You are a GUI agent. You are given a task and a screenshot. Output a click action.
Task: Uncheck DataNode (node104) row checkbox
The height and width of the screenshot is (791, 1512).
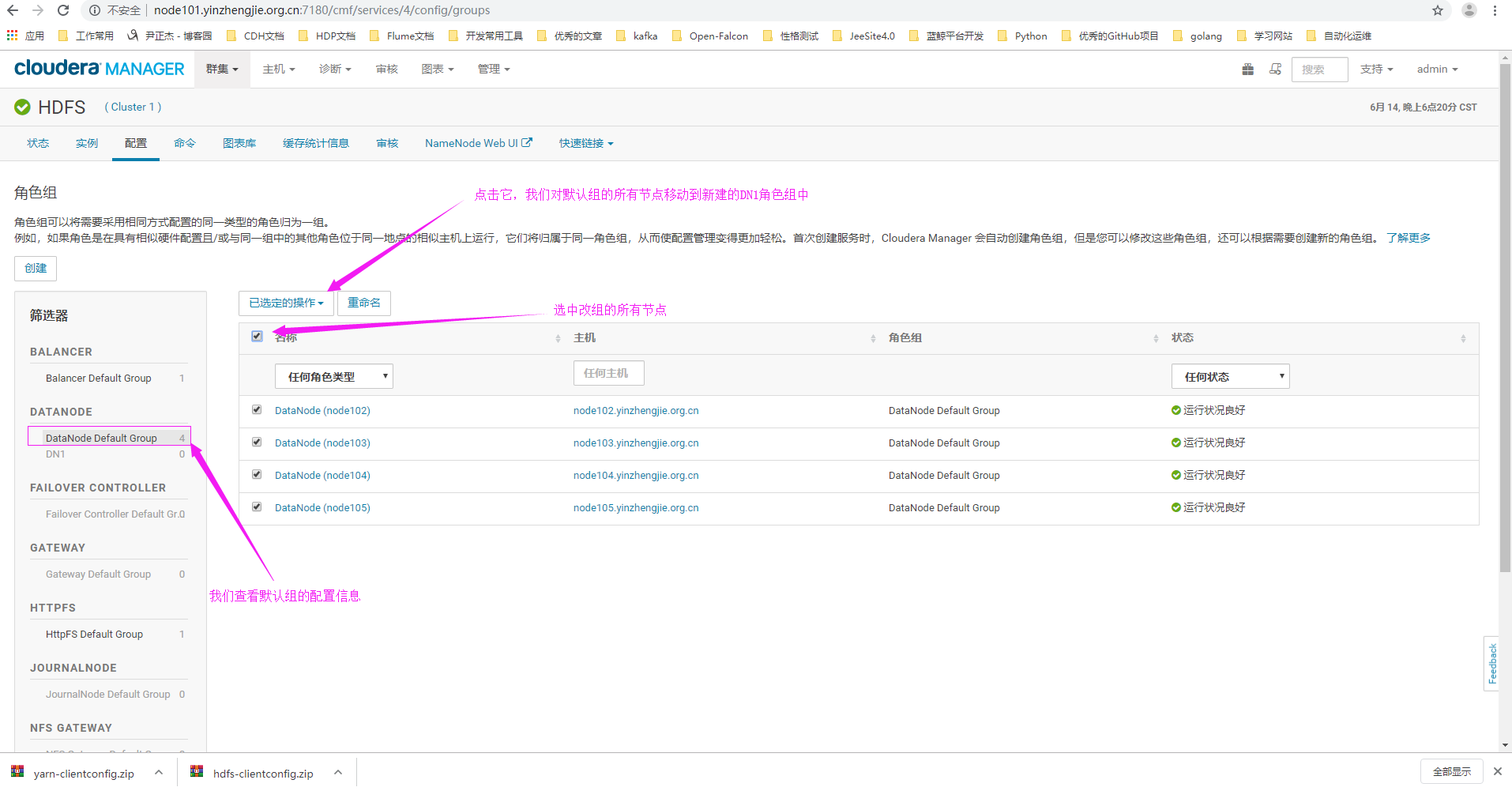pyautogui.click(x=257, y=474)
